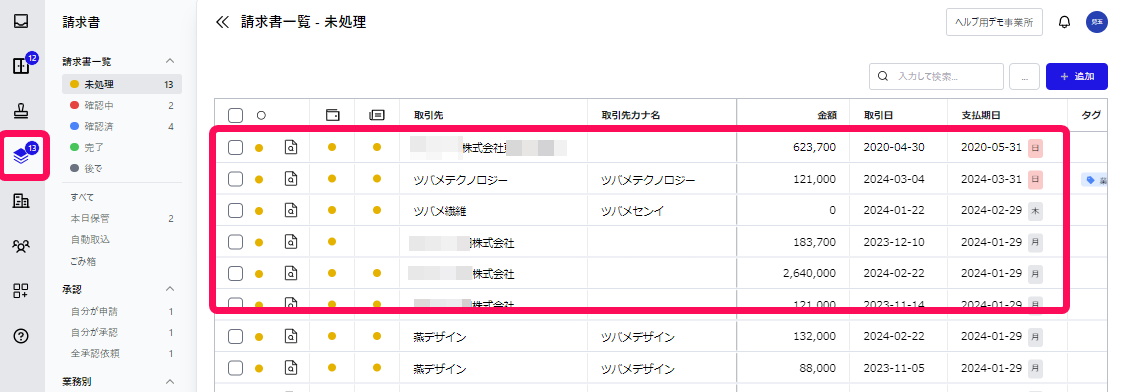Image resolution: width=1121 pixels, height=392 pixels.
Task: Open the team members icon in sidebar
Action: click(x=21, y=246)
